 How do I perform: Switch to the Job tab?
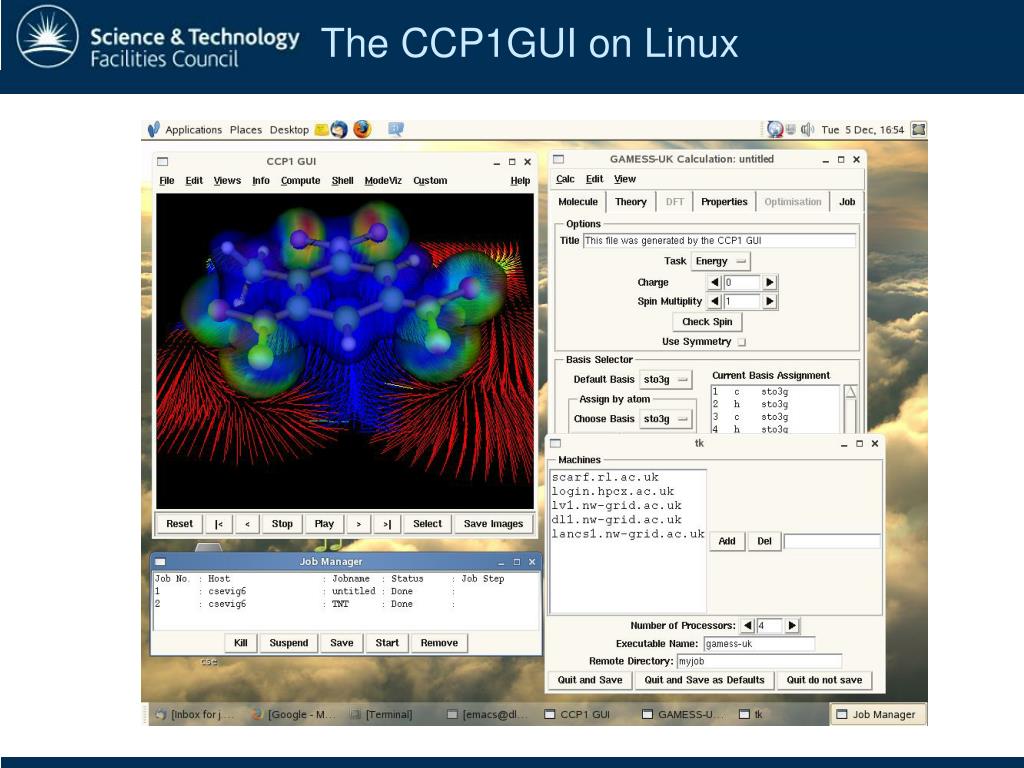[x=847, y=202]
